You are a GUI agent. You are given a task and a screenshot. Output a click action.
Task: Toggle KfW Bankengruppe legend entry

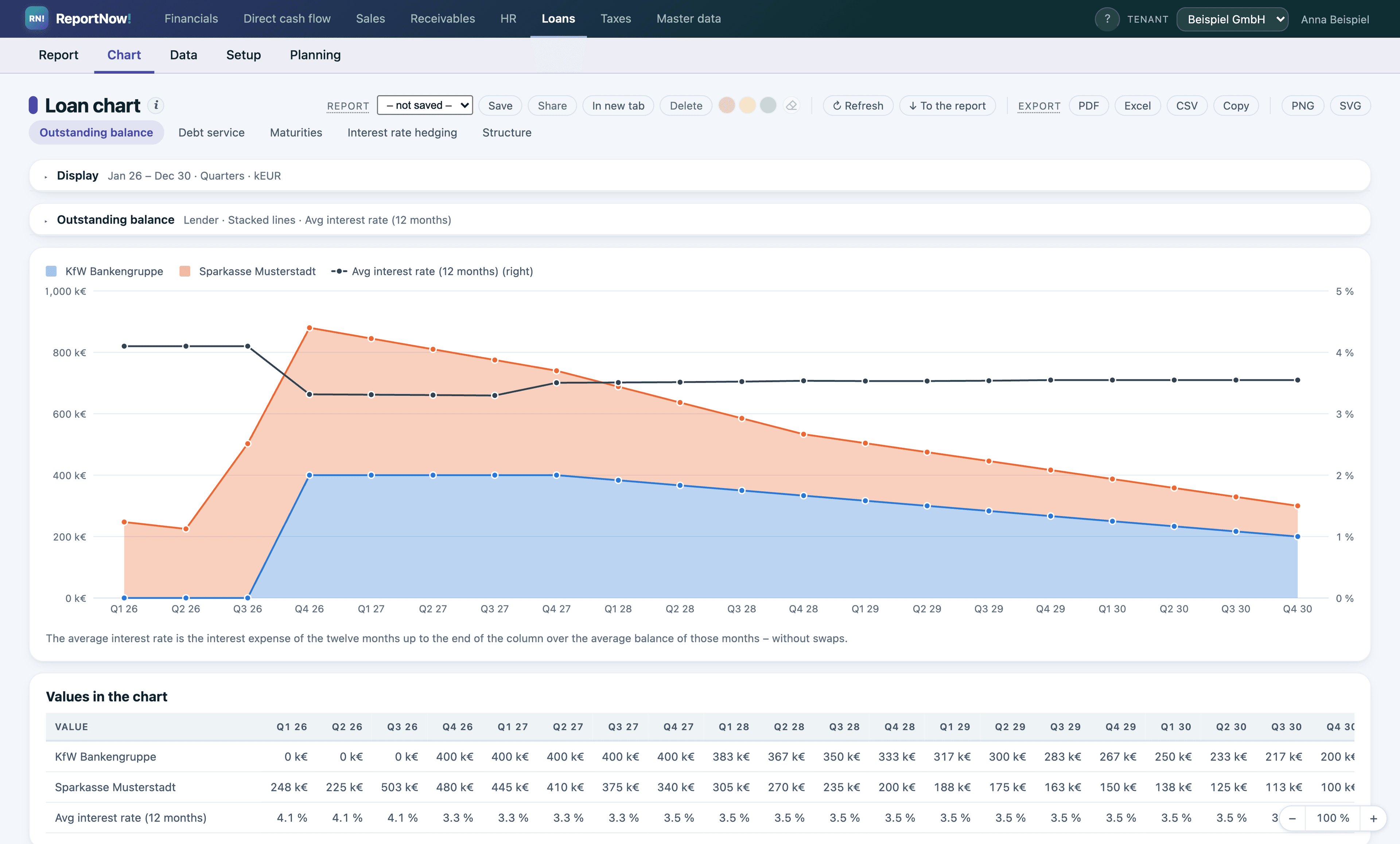(x=105, y=271)
